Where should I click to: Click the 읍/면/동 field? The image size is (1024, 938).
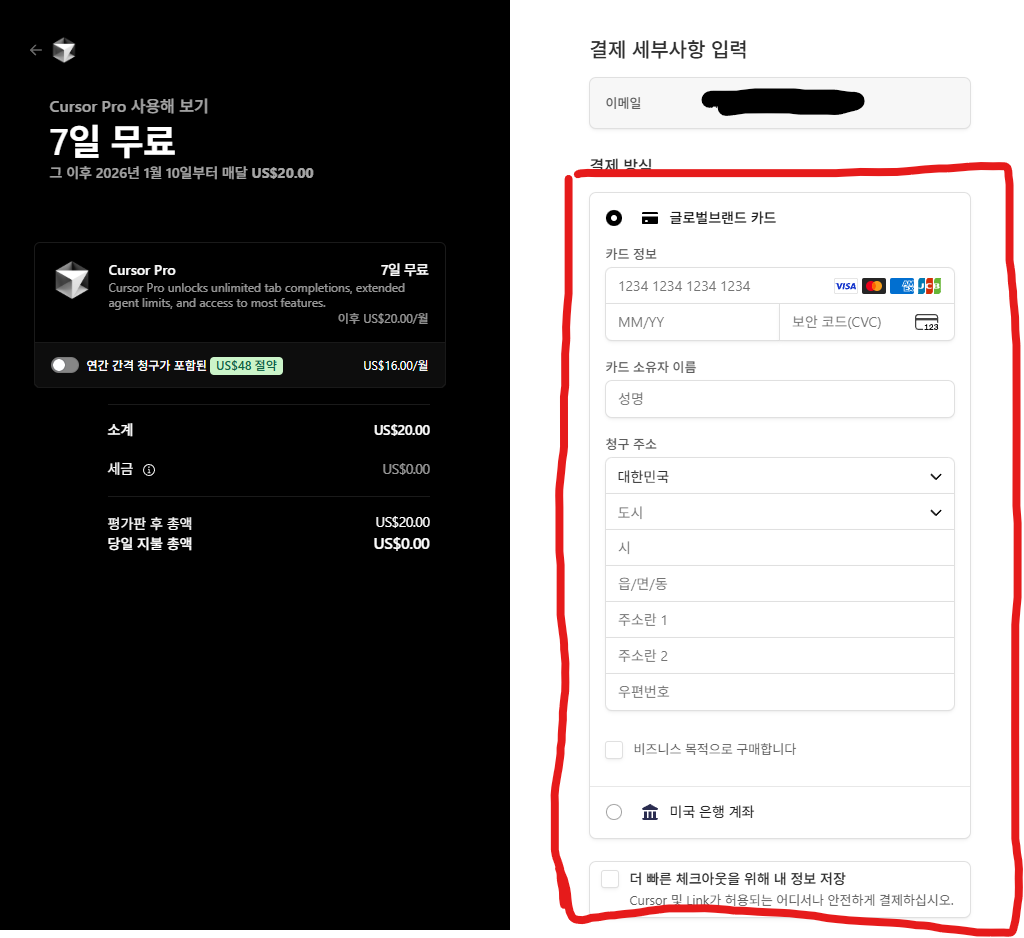(x=780, y=584)
